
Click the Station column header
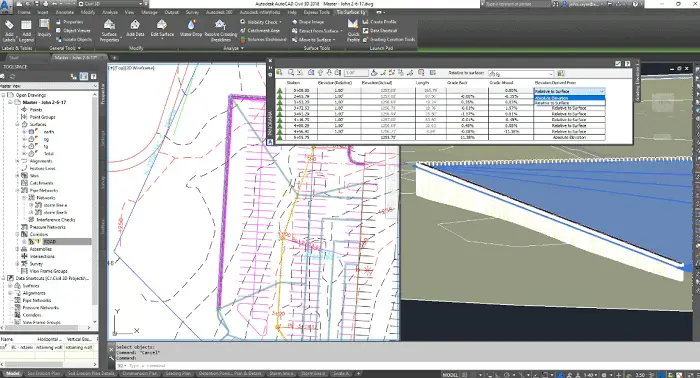tap(293, 83)
